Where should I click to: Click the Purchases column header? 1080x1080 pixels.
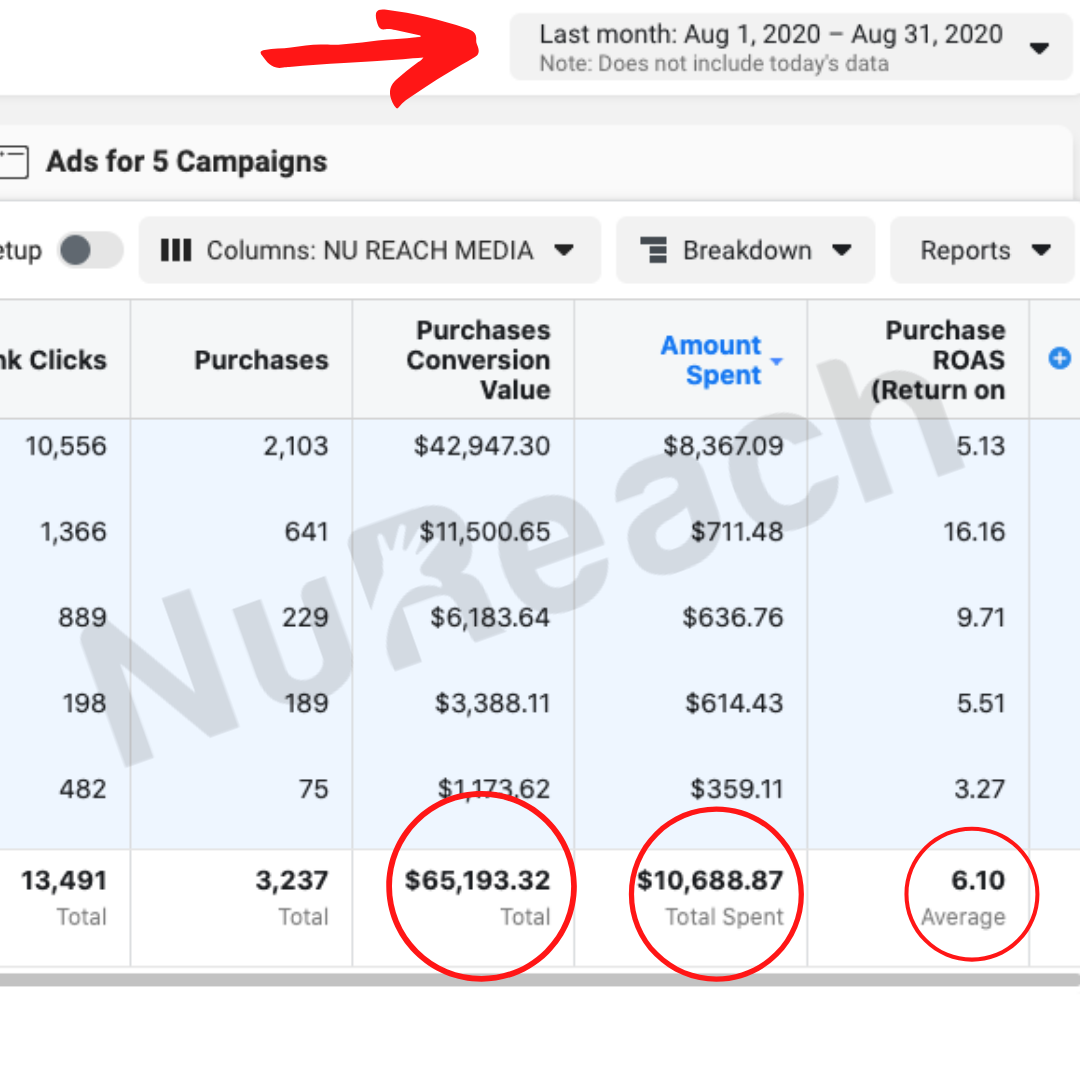click(x=261, y=360)
